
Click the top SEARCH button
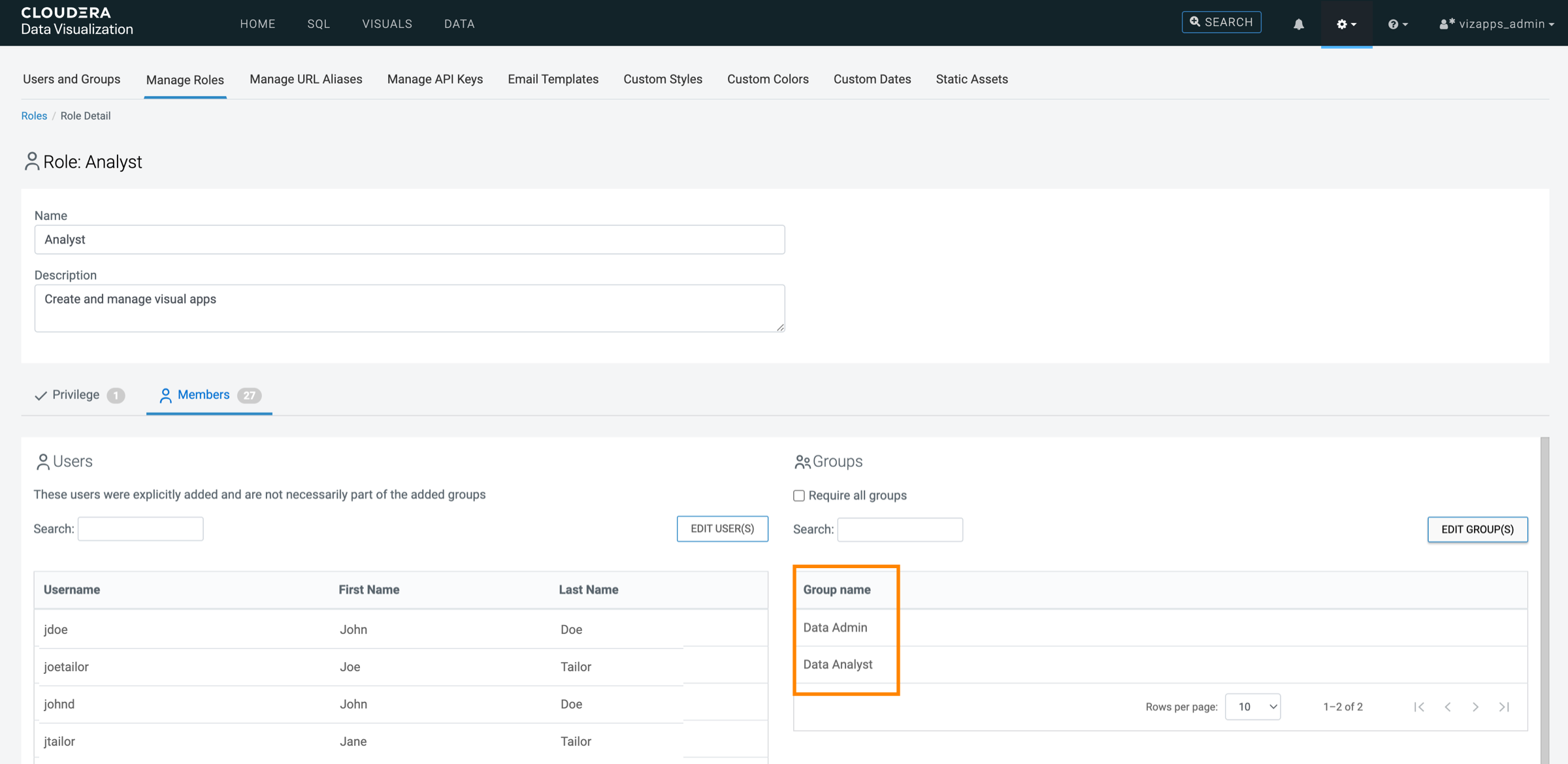point(1221,22)
